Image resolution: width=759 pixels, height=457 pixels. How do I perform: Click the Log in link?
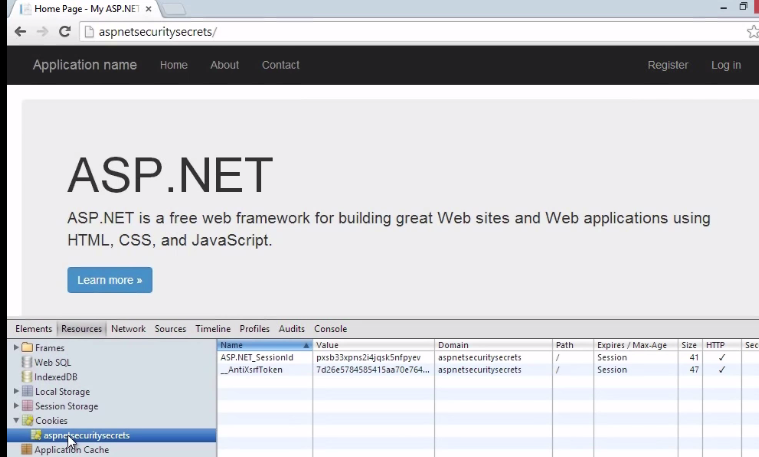point(726,65)
